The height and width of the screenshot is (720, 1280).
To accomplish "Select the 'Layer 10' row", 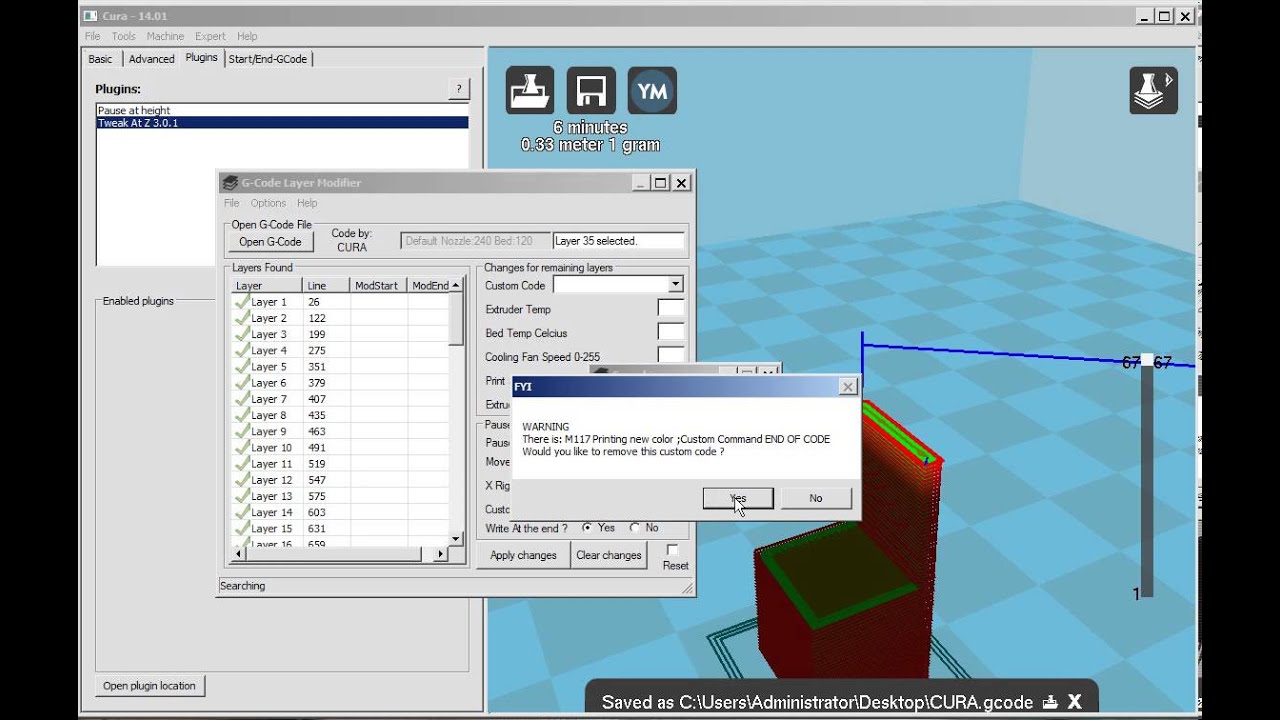I will point(340,447).
